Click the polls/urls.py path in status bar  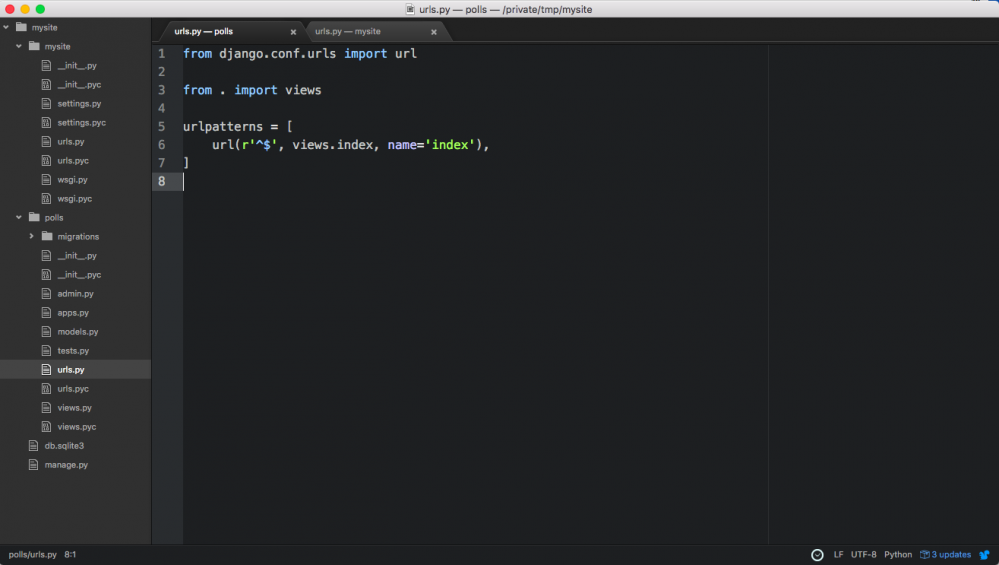tap(32, 555)
